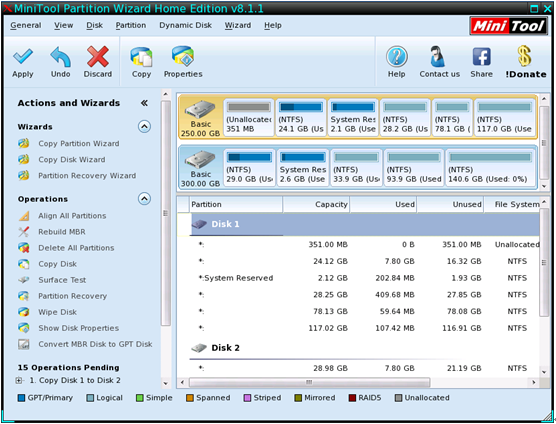Select Align All Partitions operation
This screenshot has width=556, height=424.
72,216
